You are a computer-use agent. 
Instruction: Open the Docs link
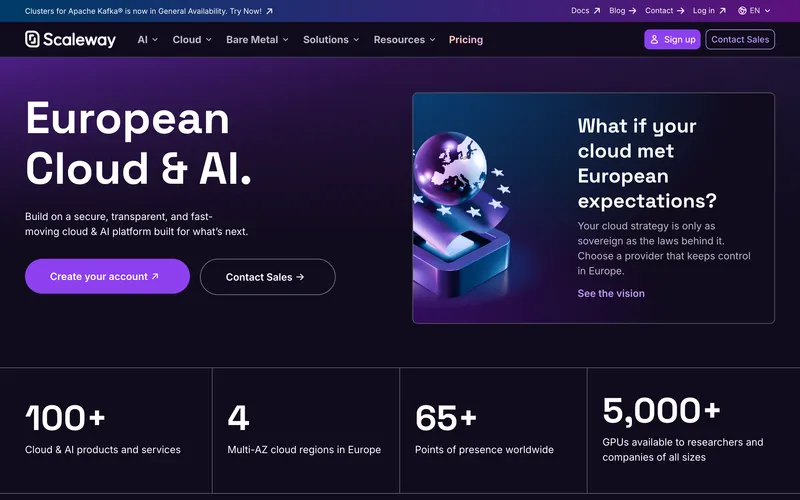(585, 11)
